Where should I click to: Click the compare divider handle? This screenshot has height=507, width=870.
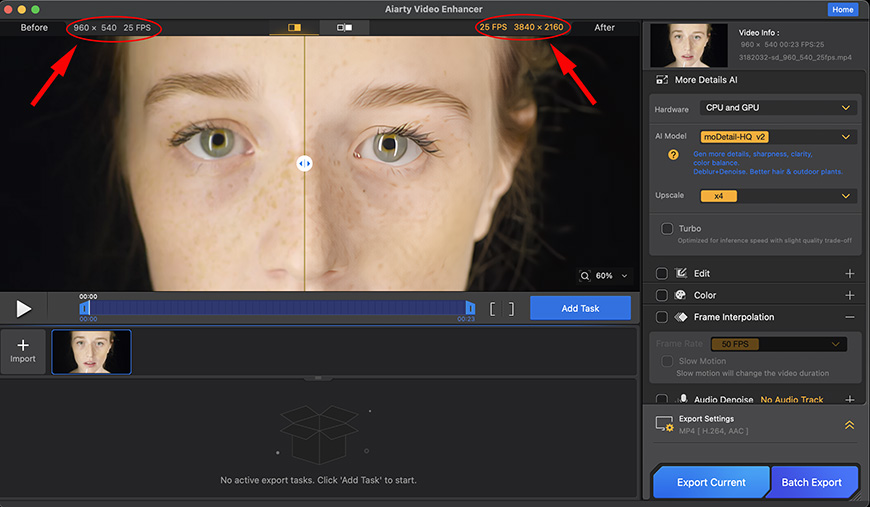(304, 163)
